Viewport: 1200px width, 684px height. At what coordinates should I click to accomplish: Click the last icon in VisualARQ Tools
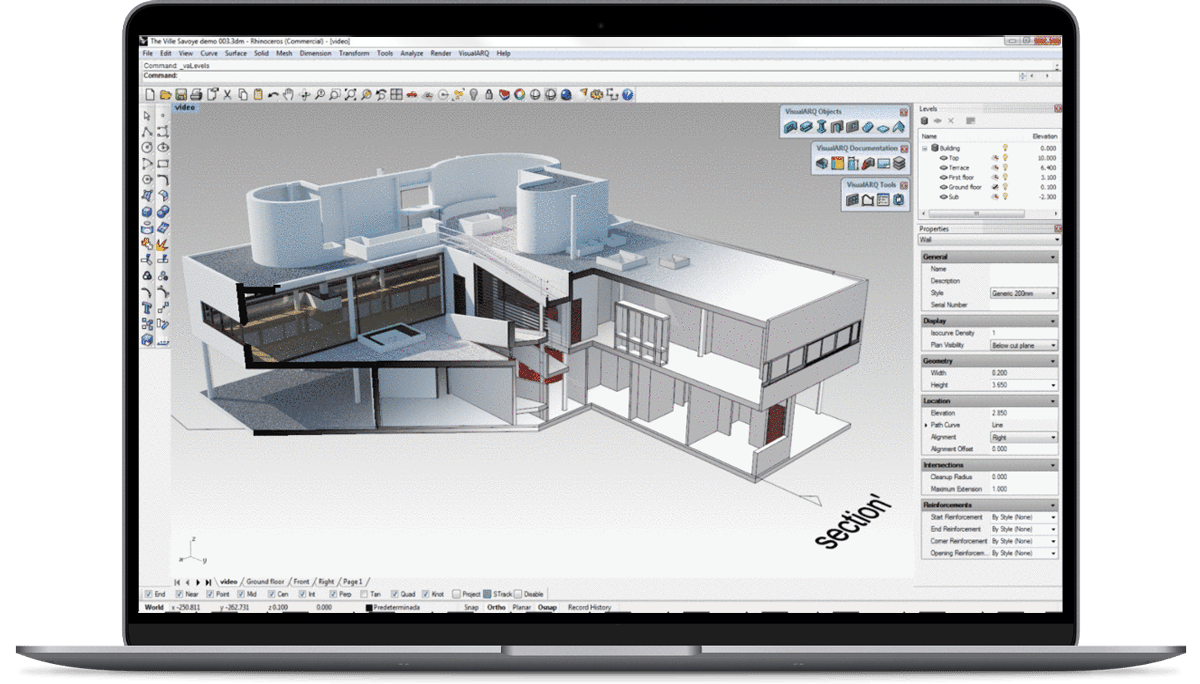899,200
